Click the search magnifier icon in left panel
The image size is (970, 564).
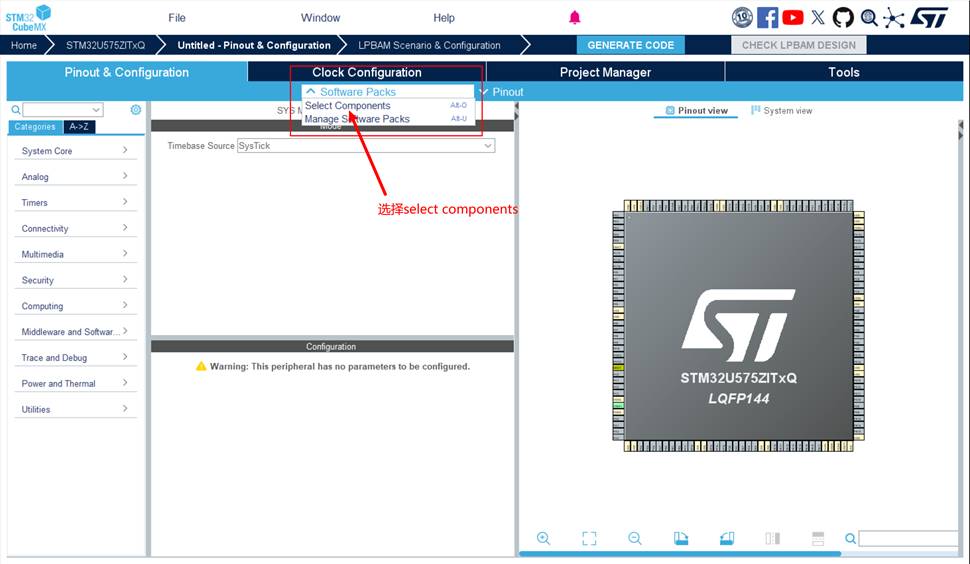pyautogui.click(x=15, y=110)
